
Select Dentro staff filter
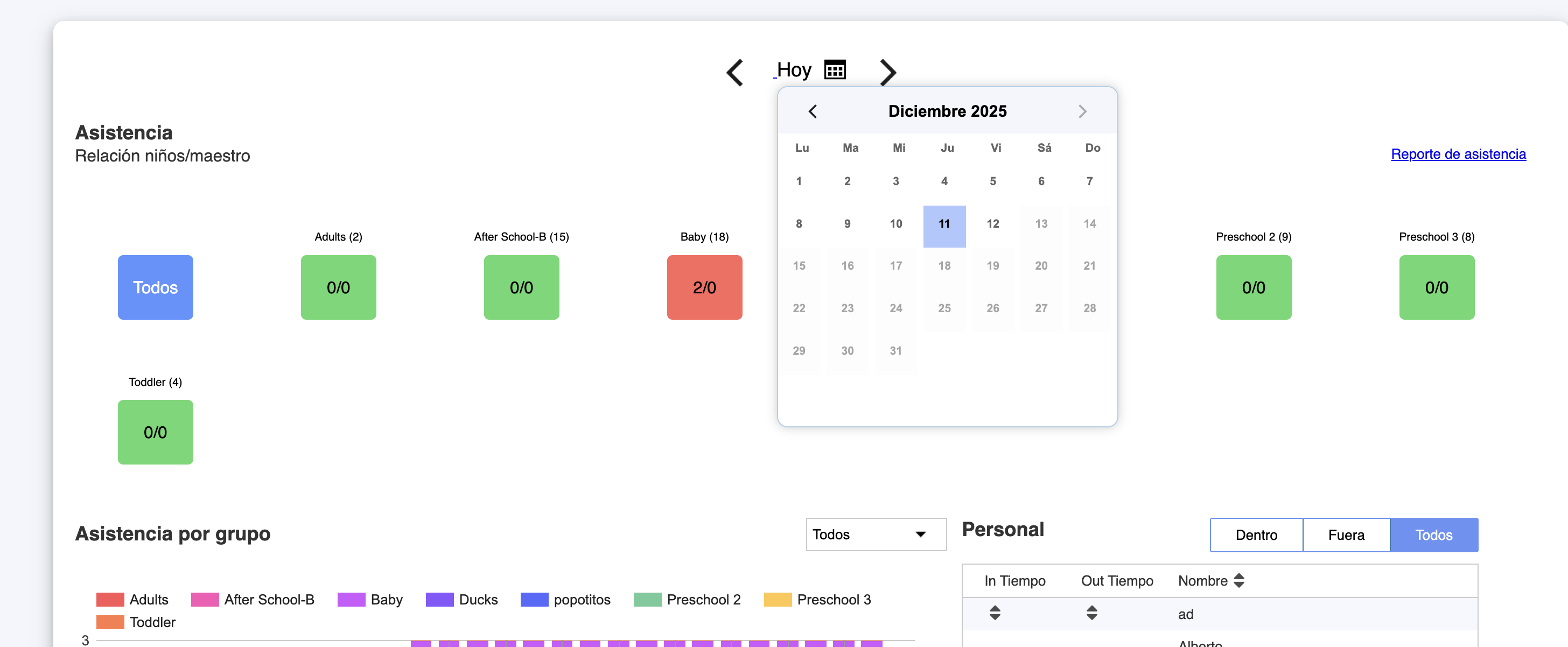pos(1256,535)
